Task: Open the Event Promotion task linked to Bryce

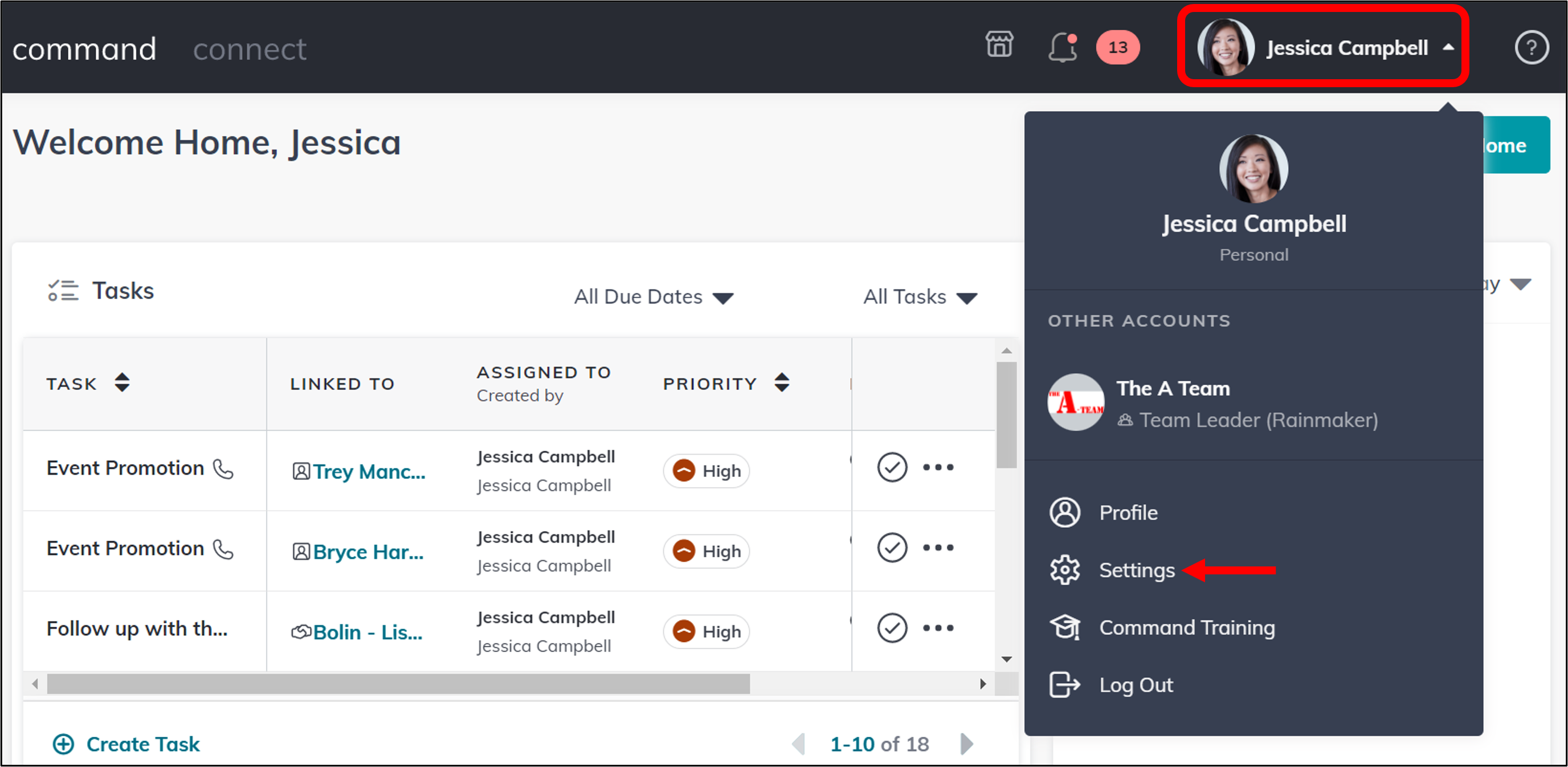Action: [125, 548]
